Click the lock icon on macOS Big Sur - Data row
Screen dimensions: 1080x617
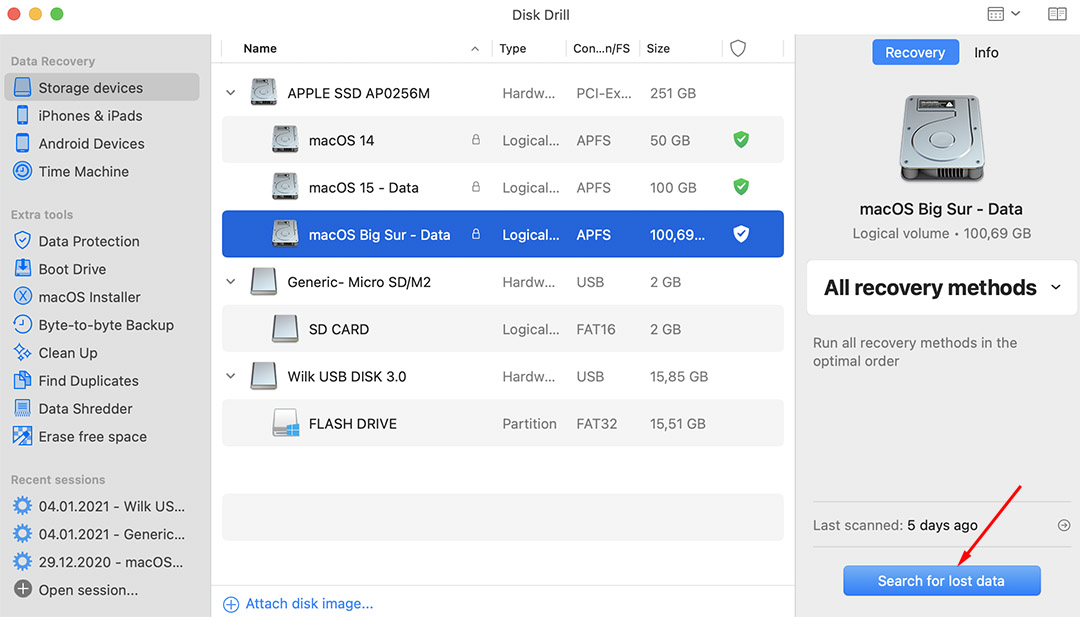coord(475,234)
